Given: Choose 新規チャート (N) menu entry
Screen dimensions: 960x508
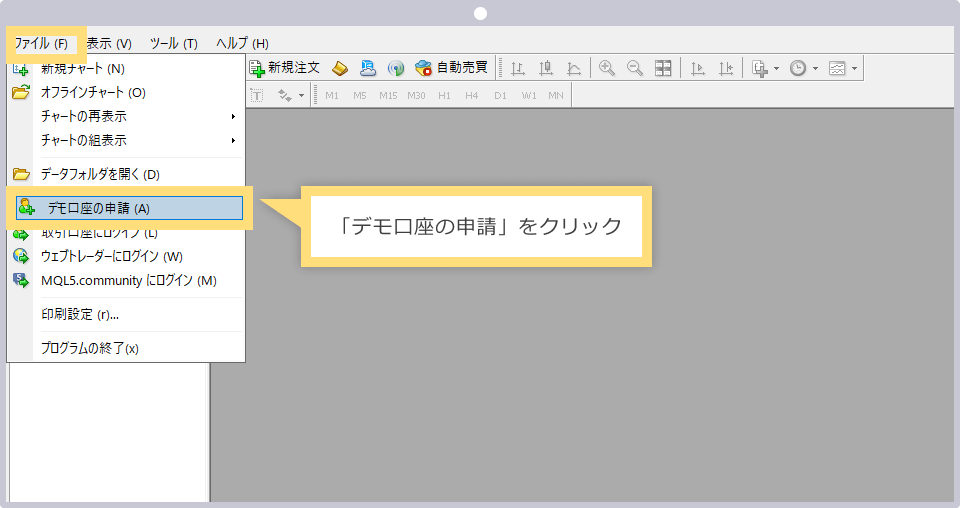Looking at the screenshot, I should tap(126, 69).
